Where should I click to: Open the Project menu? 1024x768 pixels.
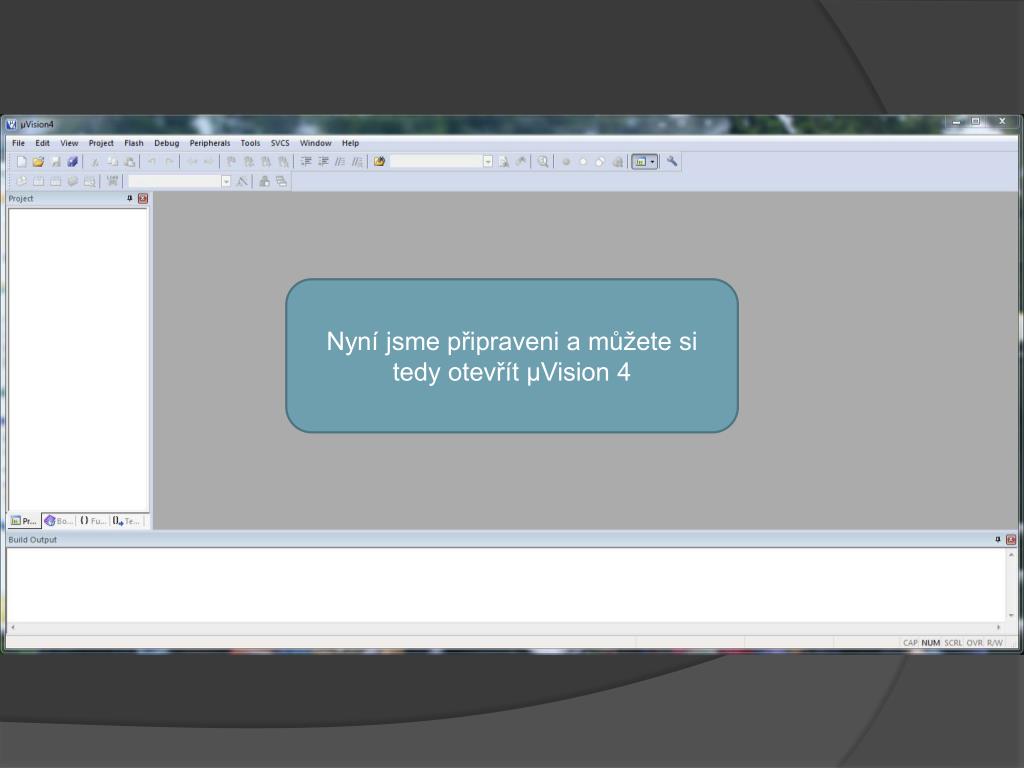coord(101,143)
